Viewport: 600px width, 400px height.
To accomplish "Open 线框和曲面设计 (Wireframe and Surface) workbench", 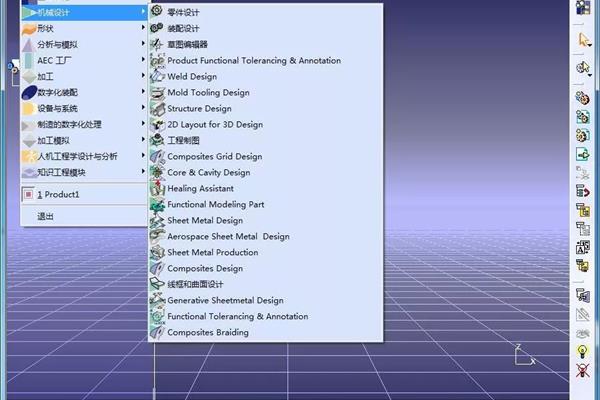I will click(x=266, y=284).
